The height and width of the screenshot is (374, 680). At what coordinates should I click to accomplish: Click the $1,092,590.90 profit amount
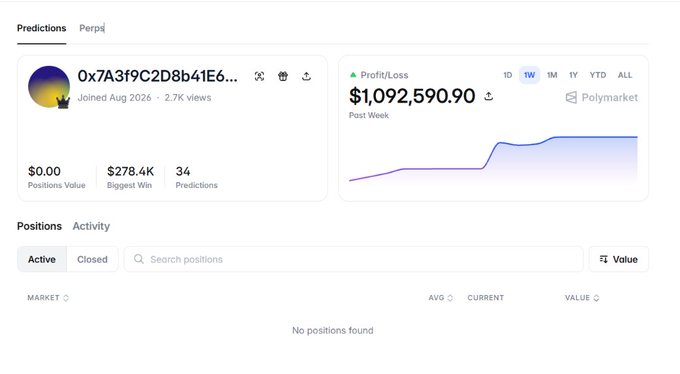click(412, 96)
